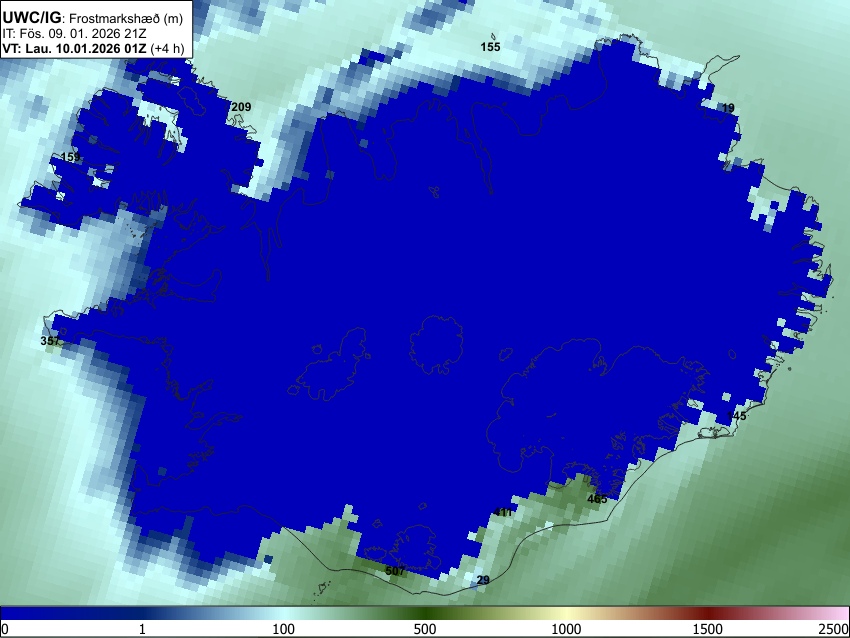Select the IT: Fös. 09.01.2026 21Z line
The image size is (850, 638).
coord(74,34)
